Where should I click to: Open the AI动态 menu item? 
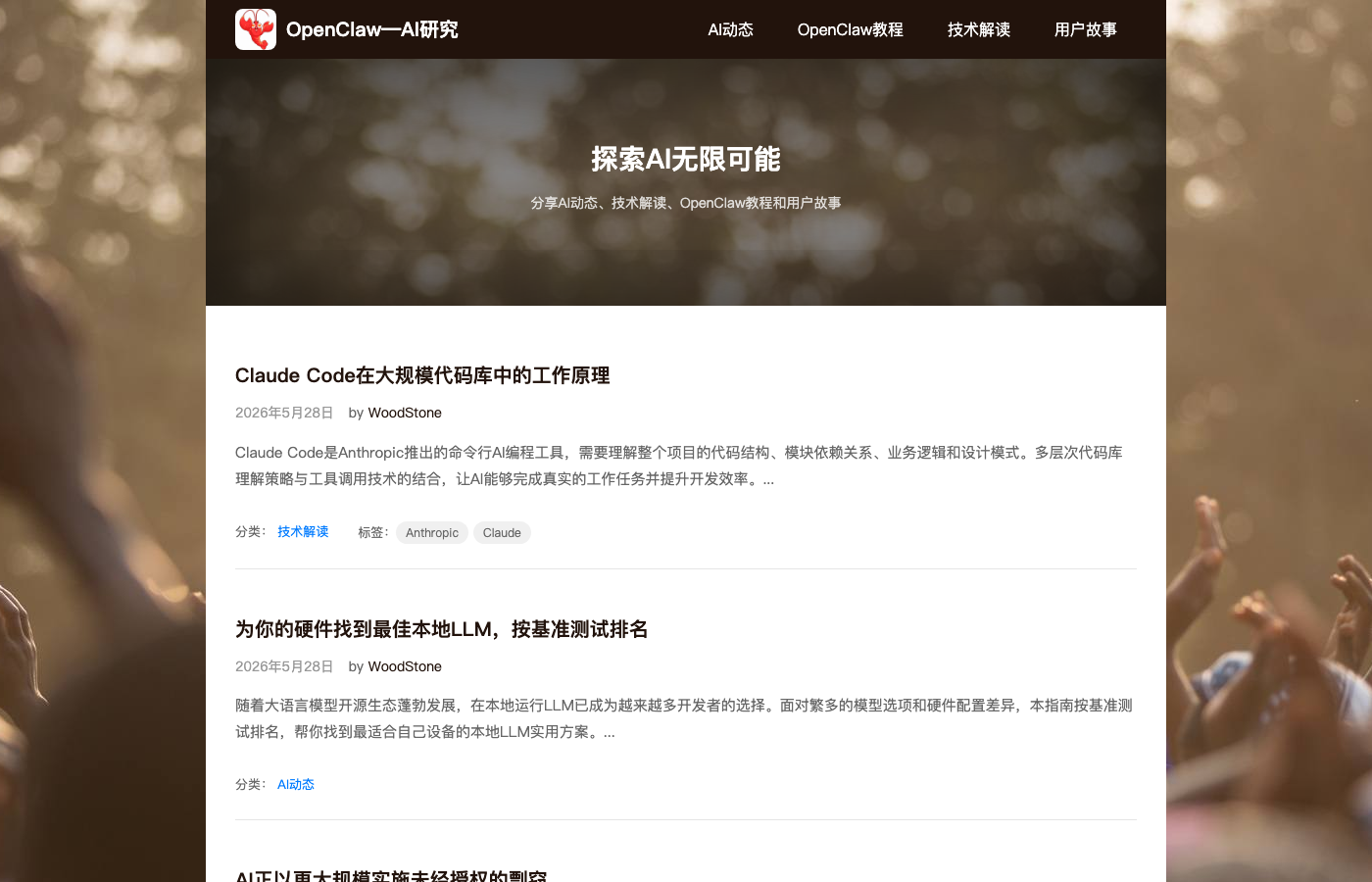731,29
